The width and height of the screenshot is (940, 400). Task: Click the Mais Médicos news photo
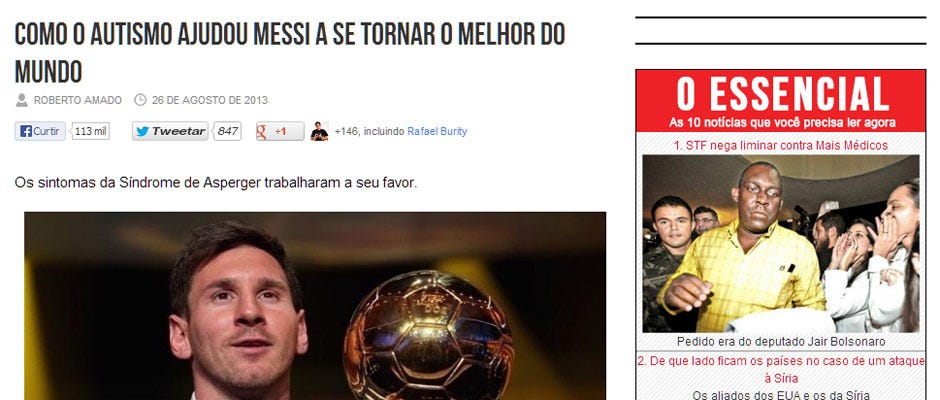tap(781, 243)
